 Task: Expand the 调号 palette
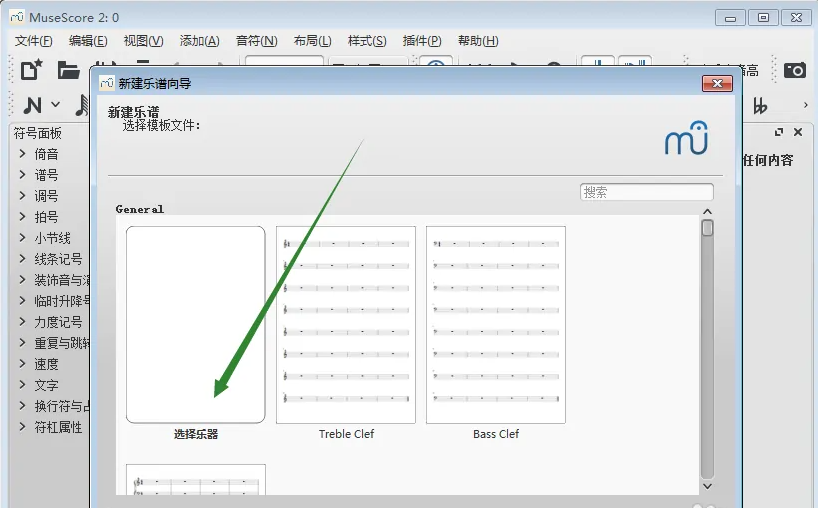(22, 196)
